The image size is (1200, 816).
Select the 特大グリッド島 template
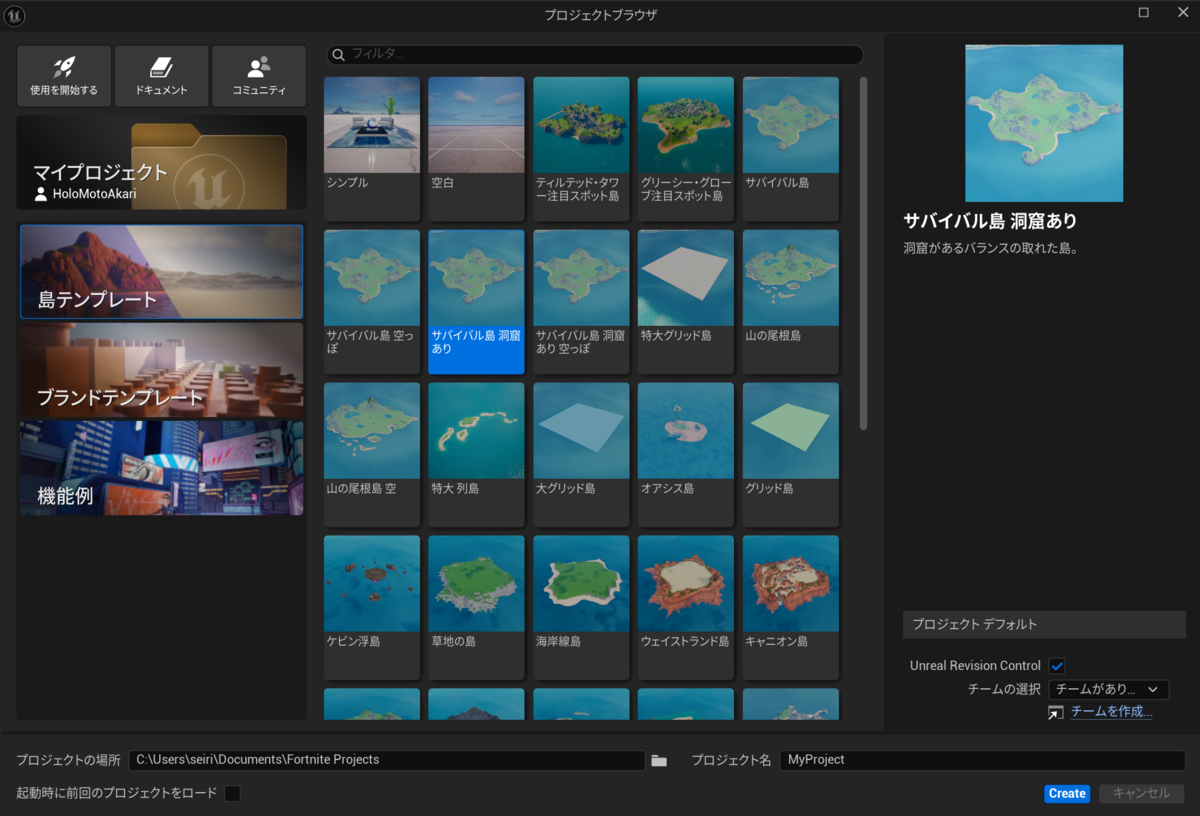click(x=685, y=302)
